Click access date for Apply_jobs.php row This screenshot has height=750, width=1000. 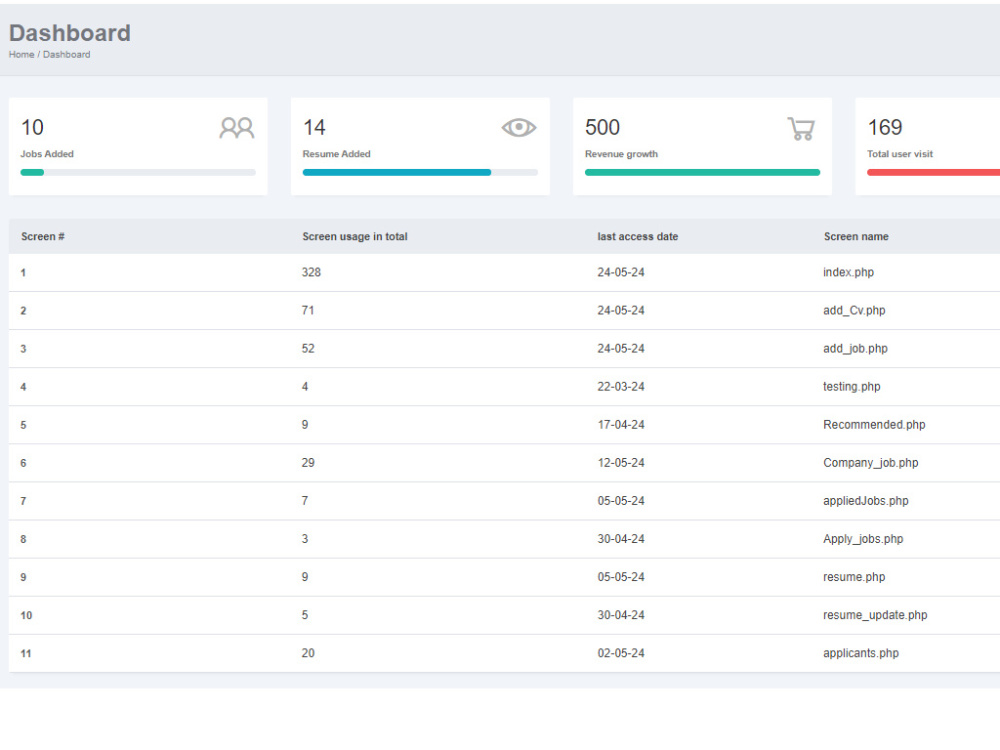coord(621,539)
